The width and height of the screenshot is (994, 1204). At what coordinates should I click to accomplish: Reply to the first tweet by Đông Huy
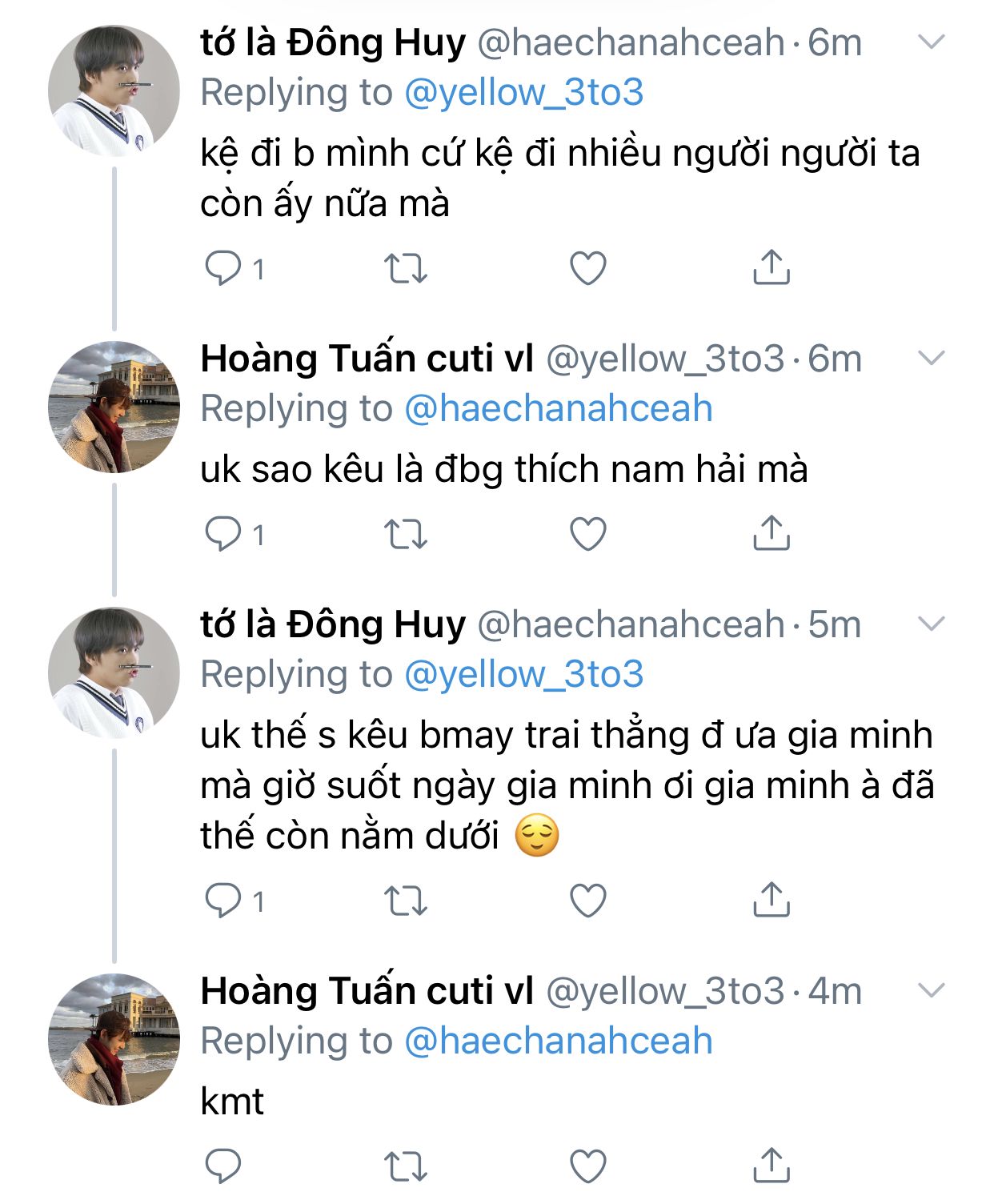[x=223, y=268]
